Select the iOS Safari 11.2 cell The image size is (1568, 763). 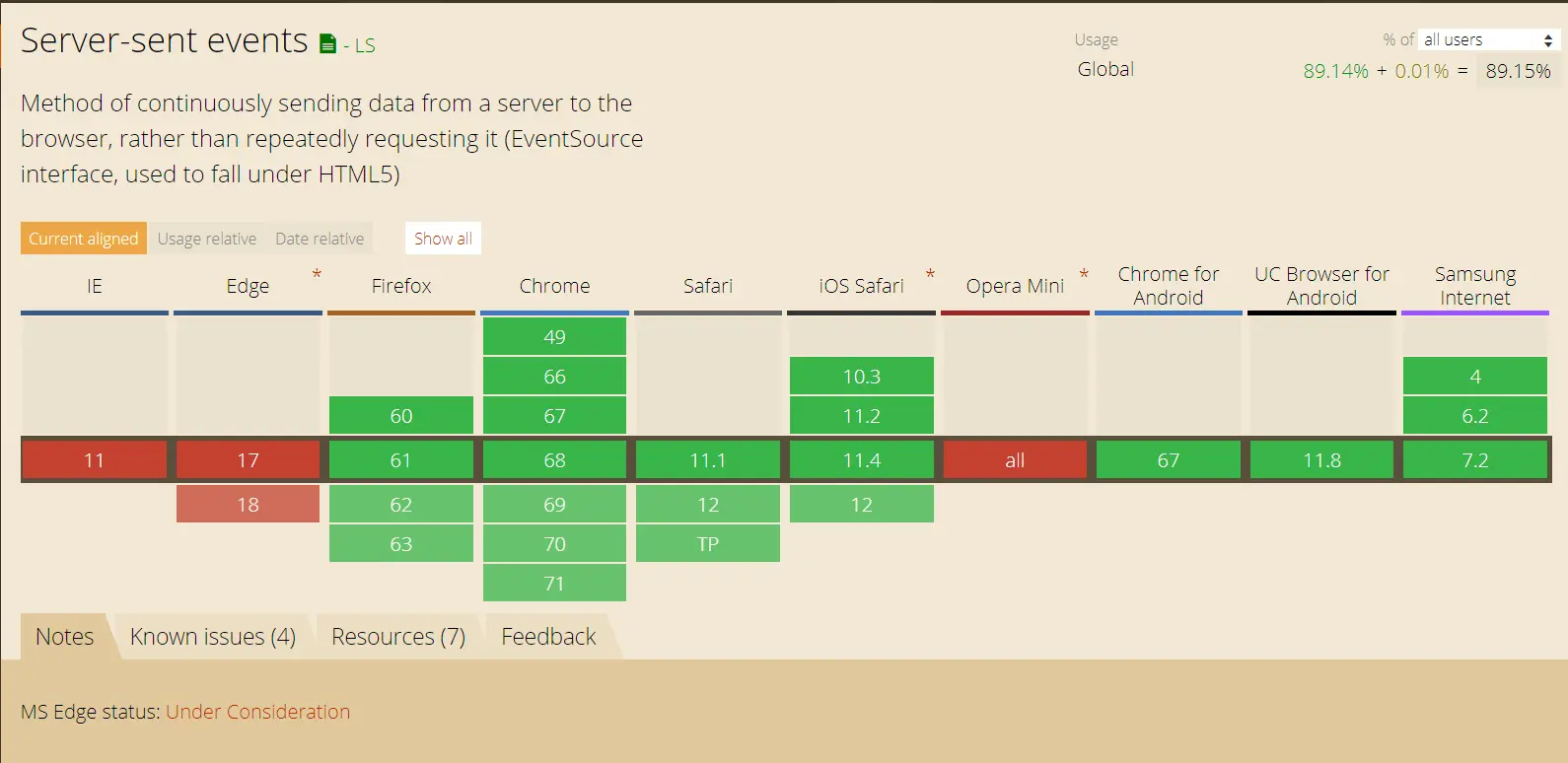[x=861, y=416]
